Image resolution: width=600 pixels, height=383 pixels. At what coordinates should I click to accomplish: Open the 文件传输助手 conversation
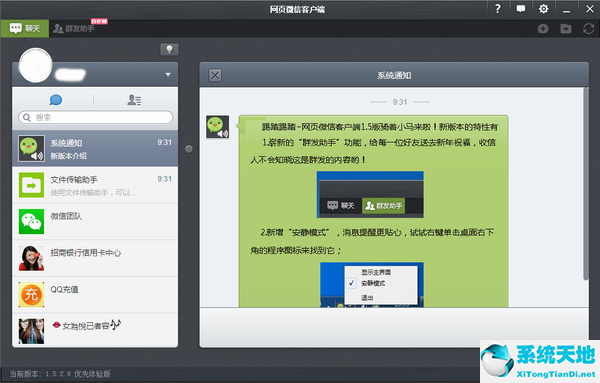pyautogui.click(x=95, y=185)
